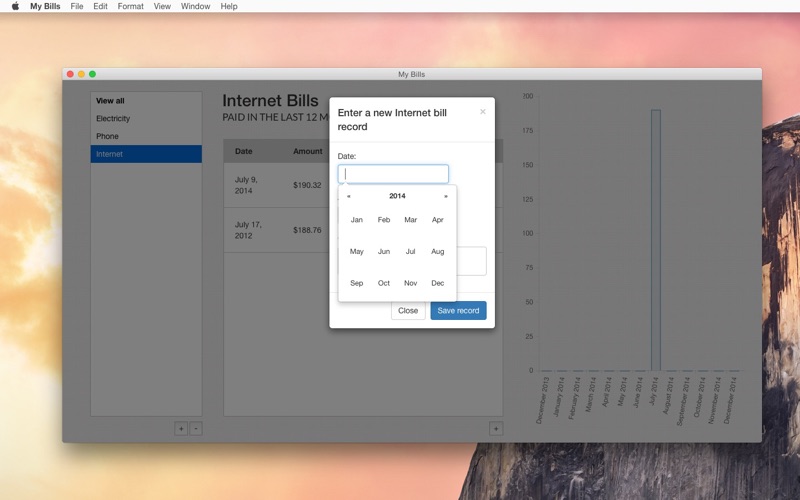800x500 pixels.
Task: Pick Apr in the month picker
Action: point(438,220)
